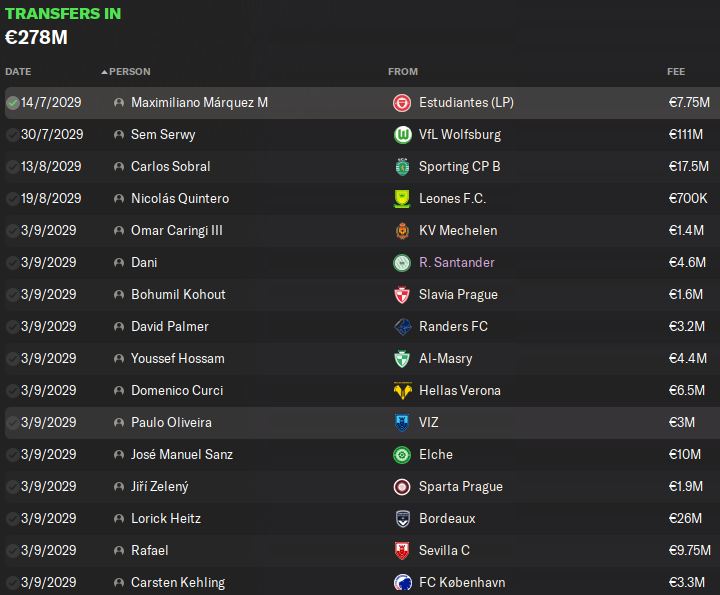Click the FROM column header

[x=403, y=72]
